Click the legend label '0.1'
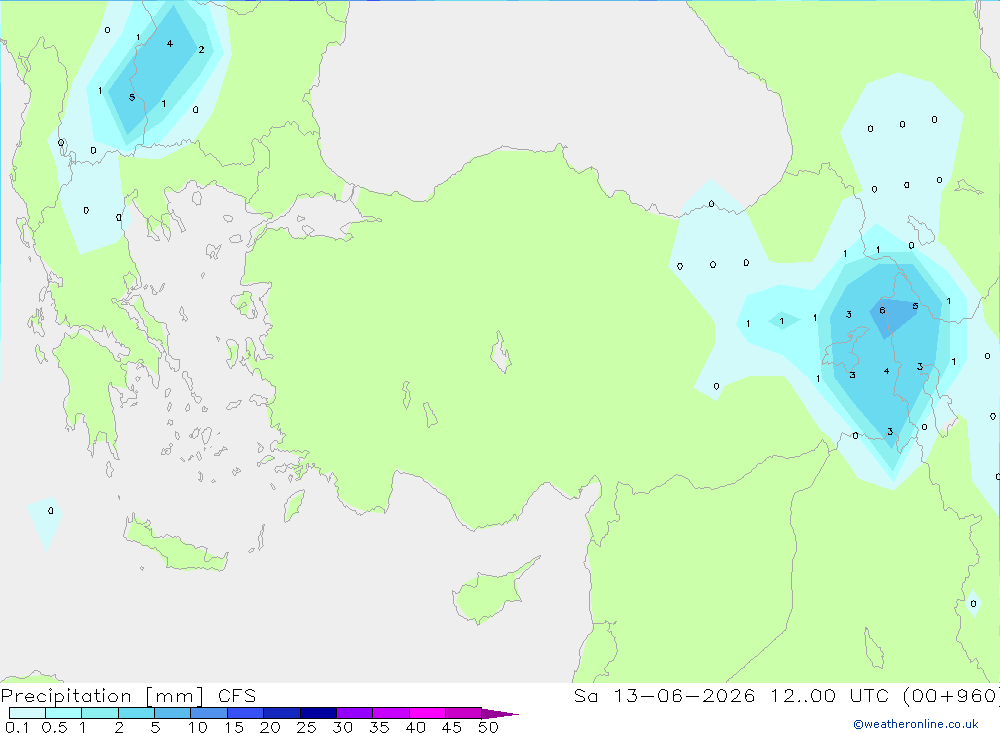The width and height of the screenshot is (1000, 733). pos(17,727)
